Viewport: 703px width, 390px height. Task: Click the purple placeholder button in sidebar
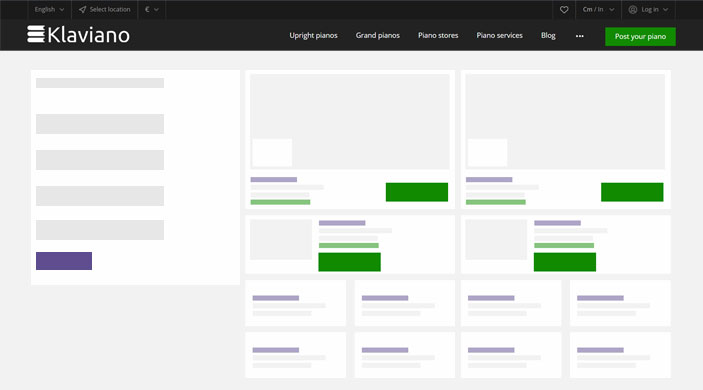64,261
